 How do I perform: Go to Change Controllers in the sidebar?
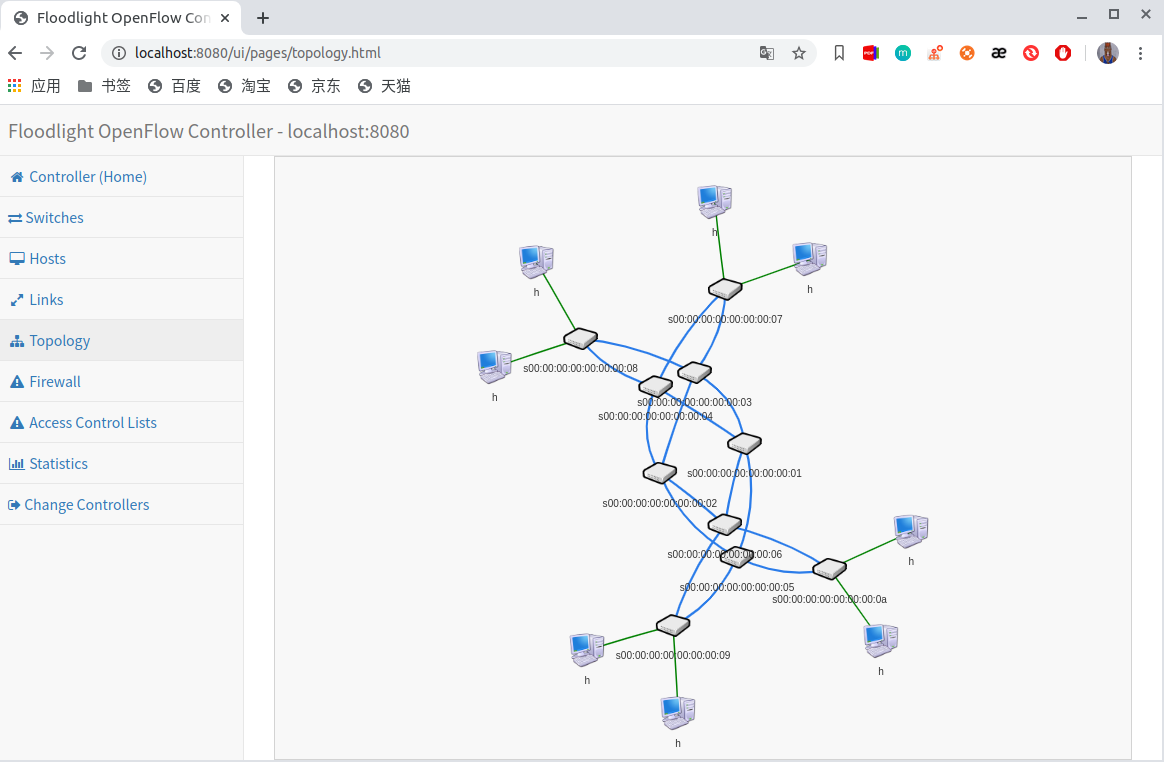78,504
